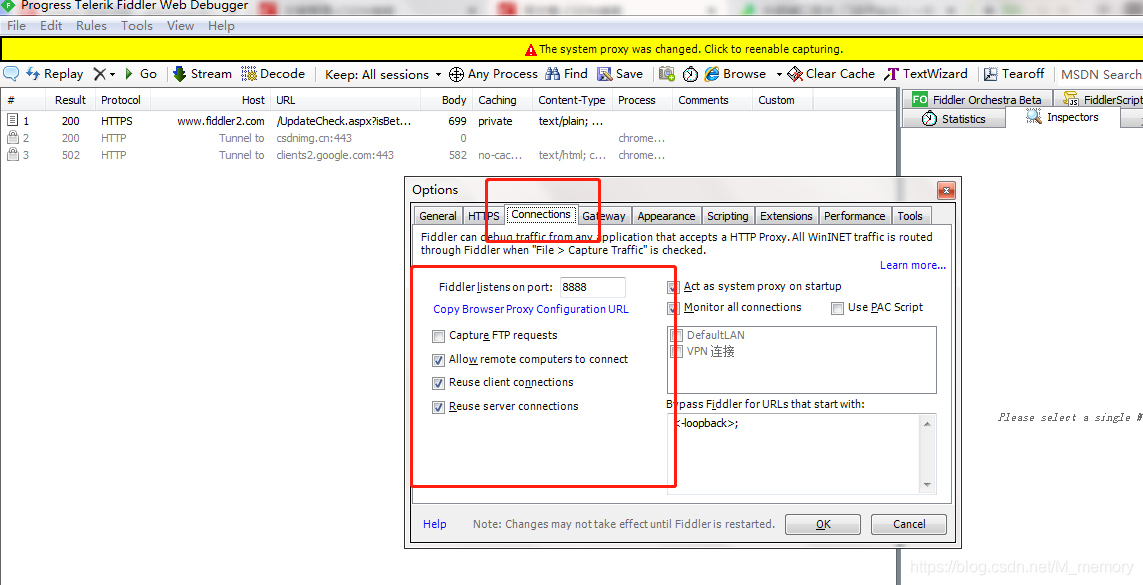Image resolution: width=1143 pixels, height=585 pixels.
Task: Select session 1 document icon
Action: pyautogui.click(x=12, y=120)
